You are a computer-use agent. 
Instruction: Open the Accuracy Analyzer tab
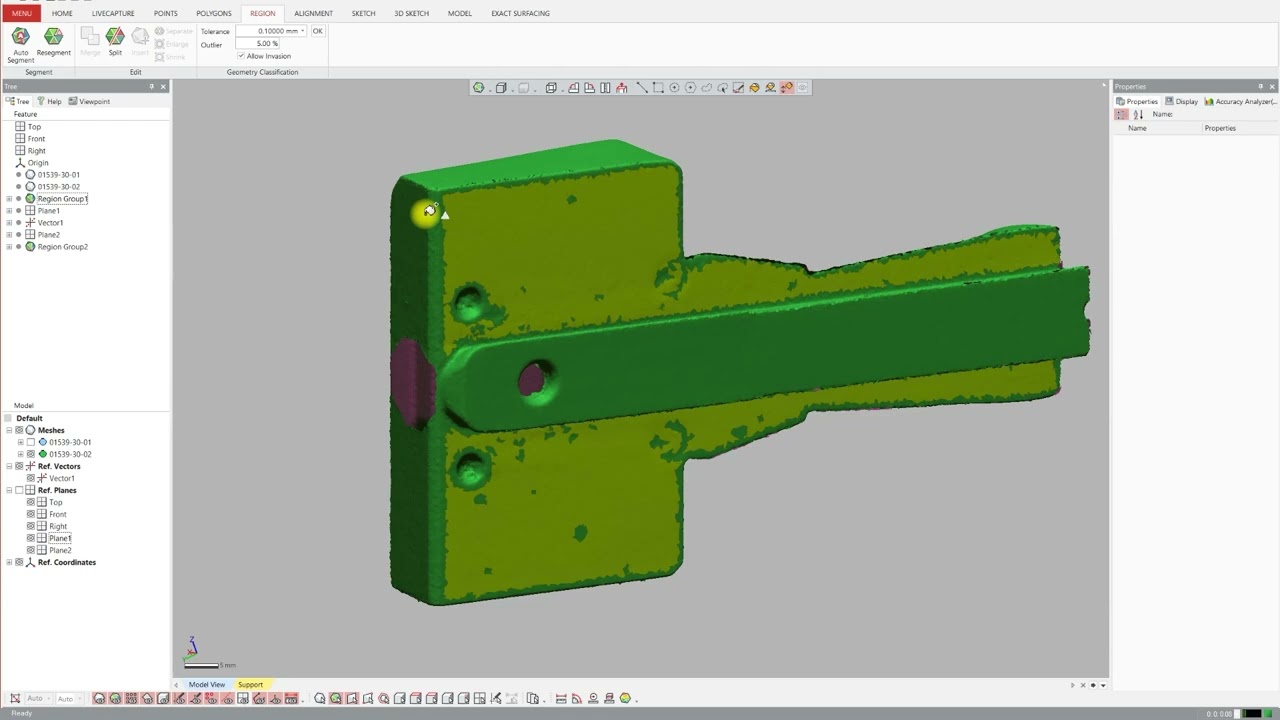click(x=1239, y=101)
